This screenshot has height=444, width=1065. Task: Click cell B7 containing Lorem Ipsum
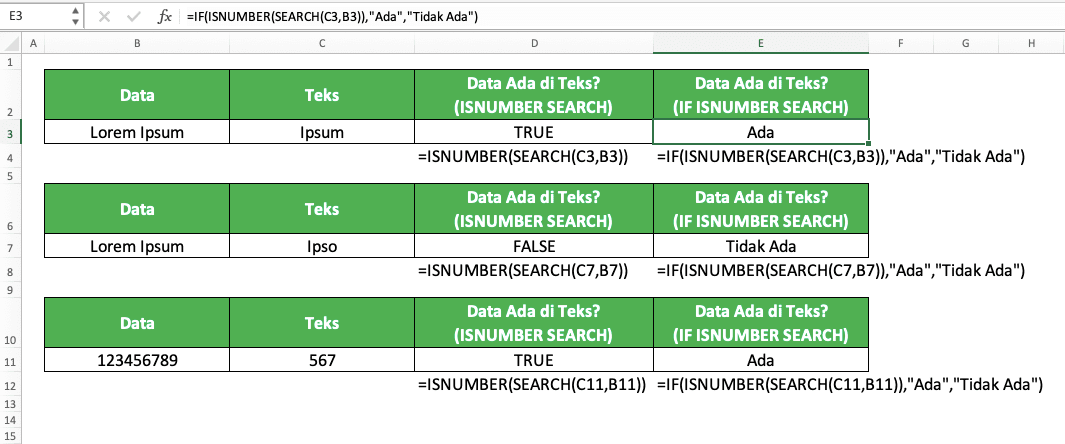pyautogui.click(x=137, y=246)
